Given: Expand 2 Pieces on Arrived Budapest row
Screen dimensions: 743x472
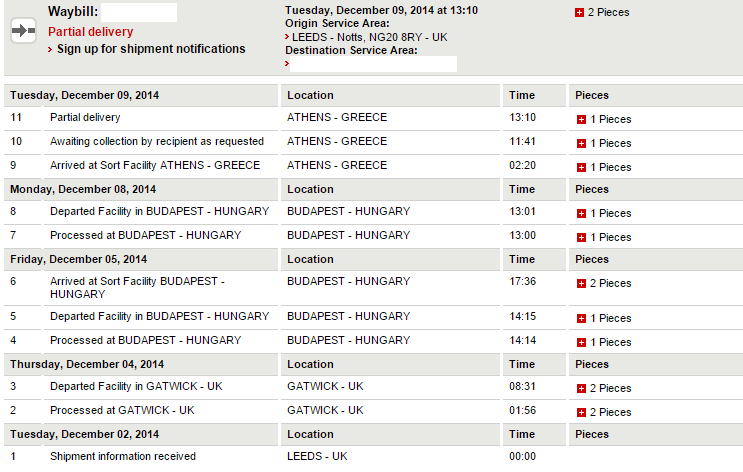Looking at the screenshot, I should [x=581, y=283].
